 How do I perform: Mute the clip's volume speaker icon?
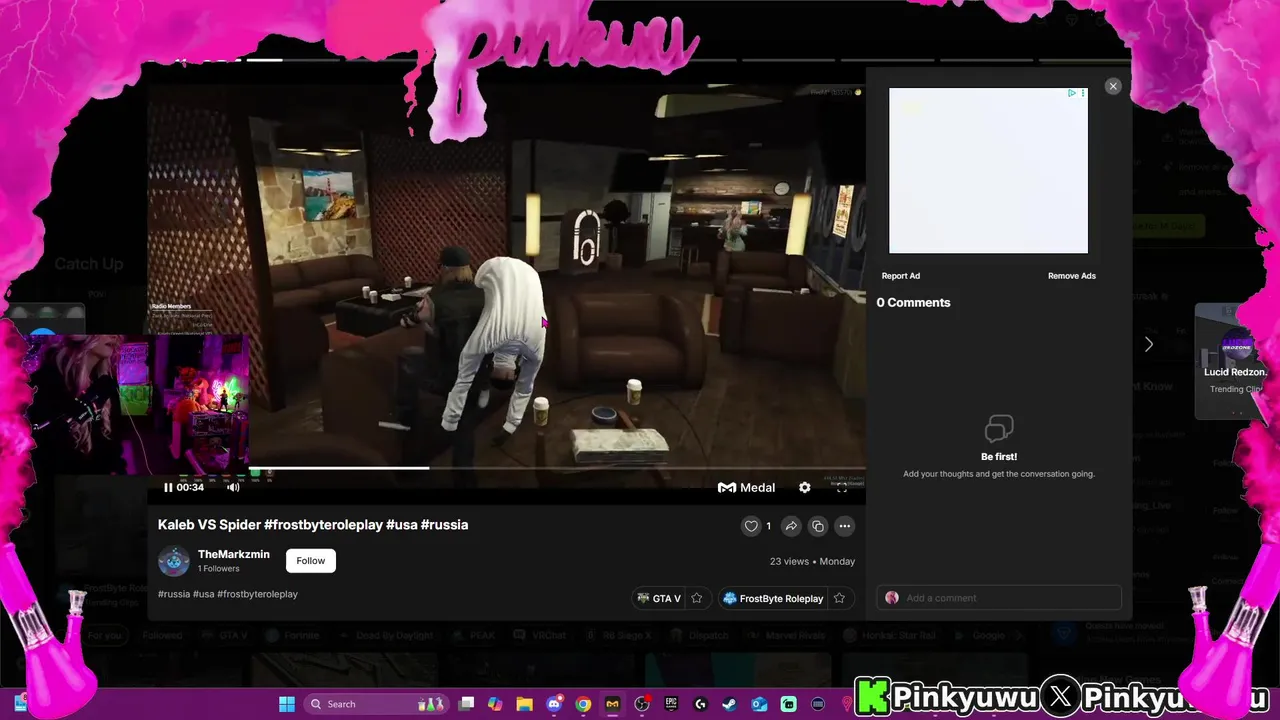point(233,488)
